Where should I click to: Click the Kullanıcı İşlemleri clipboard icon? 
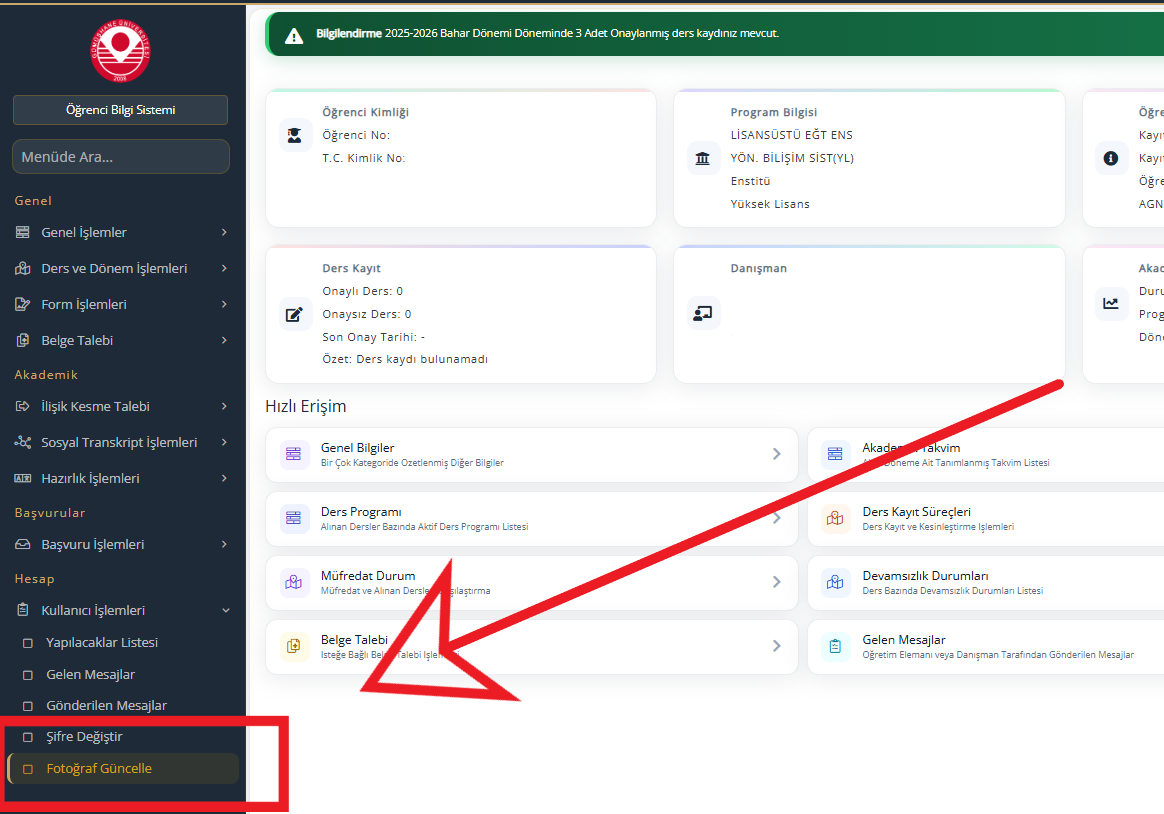(x=23, y=610)
